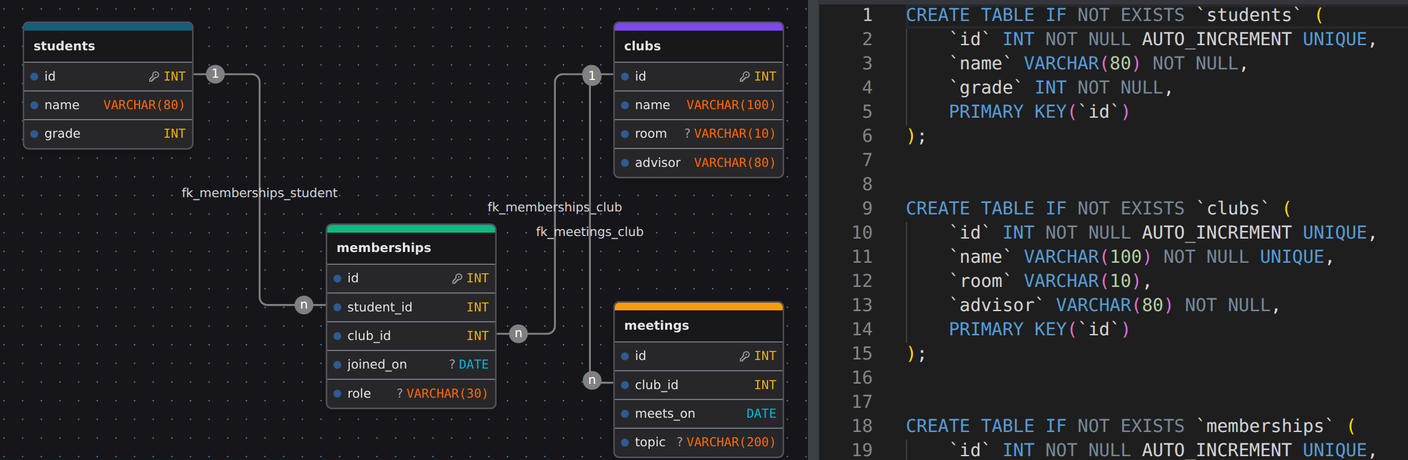Select the fk_memberships_student relationship label
This screenshot has height=460, width=1408.
coord(260,193)
